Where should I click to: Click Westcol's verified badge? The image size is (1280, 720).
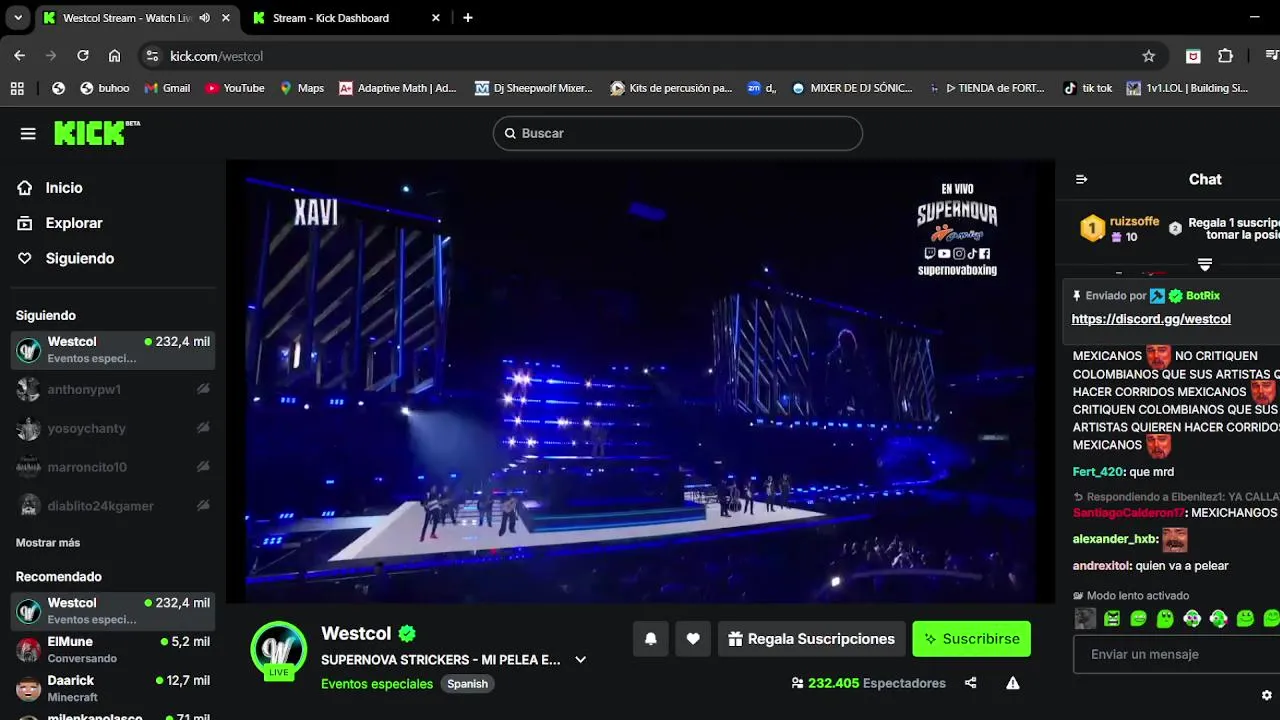[x=407, y=633]
